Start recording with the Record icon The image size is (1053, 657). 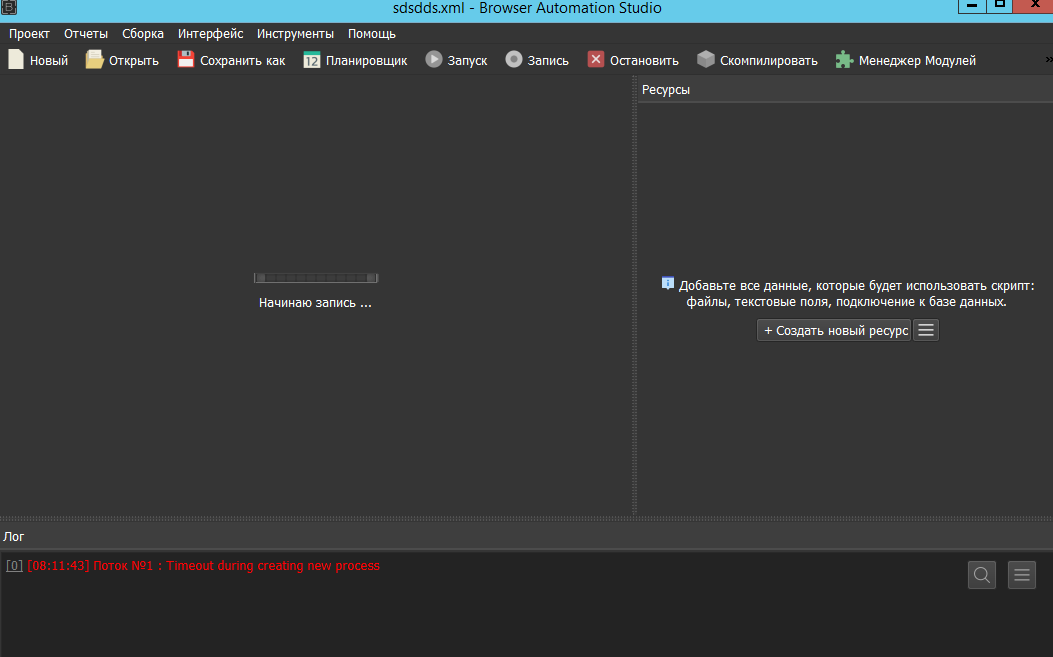tap(513, 60)
